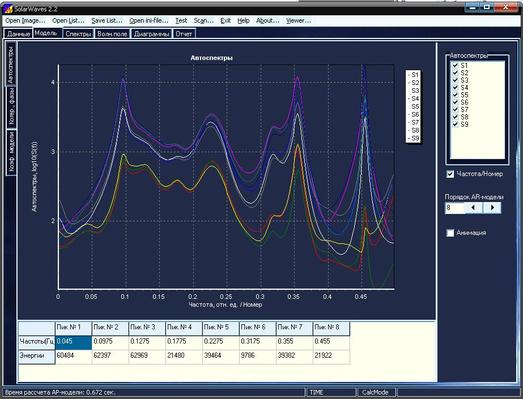The height and width of the screenshot is (399, 523).
Task: Uncheck the S1 autospectrum checkbox
Action: click(x=455, y=65)
